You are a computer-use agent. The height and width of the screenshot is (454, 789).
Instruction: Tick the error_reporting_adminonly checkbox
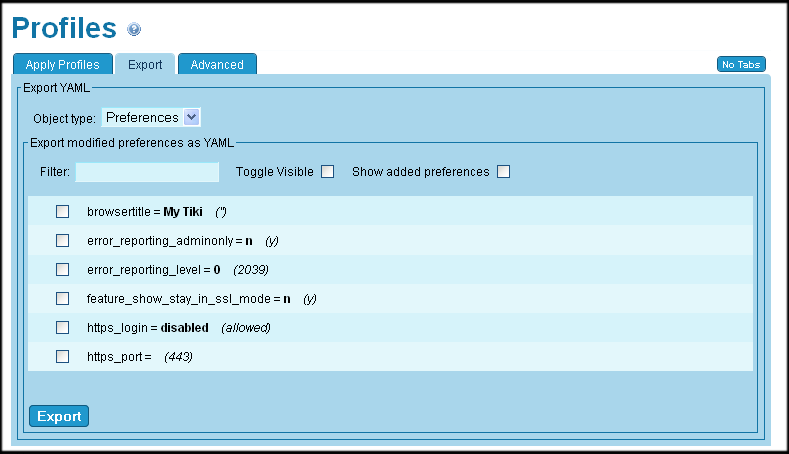(62, 241)
